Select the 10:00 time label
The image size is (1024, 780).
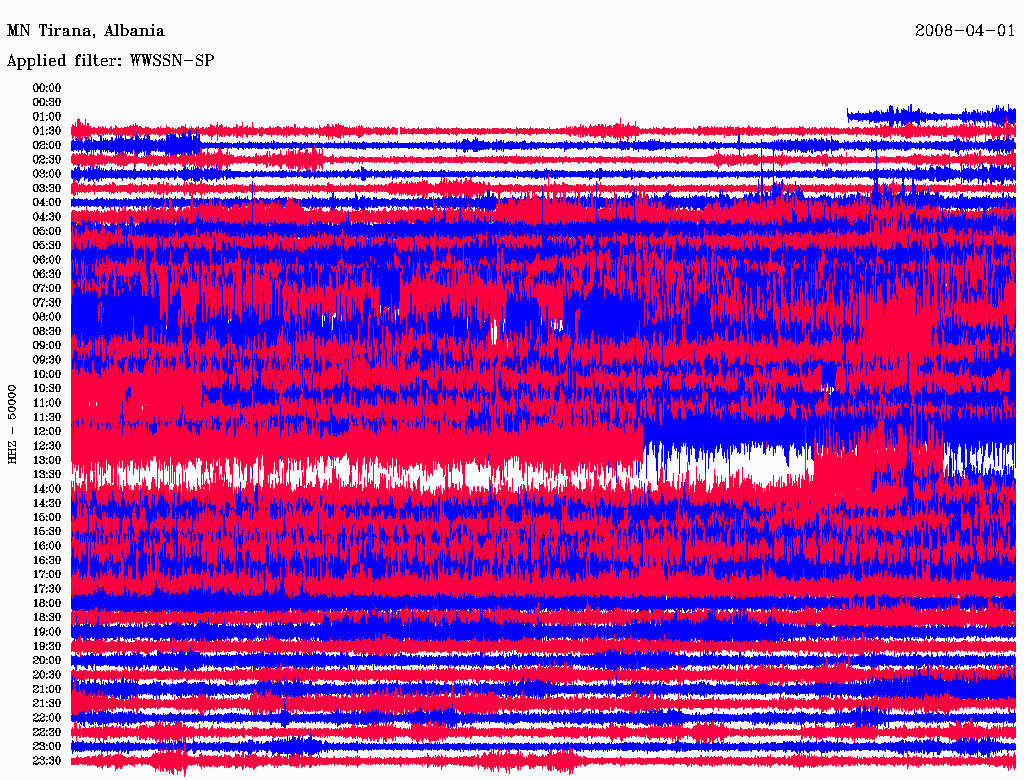pyautogui.click(x=46, y=374)
